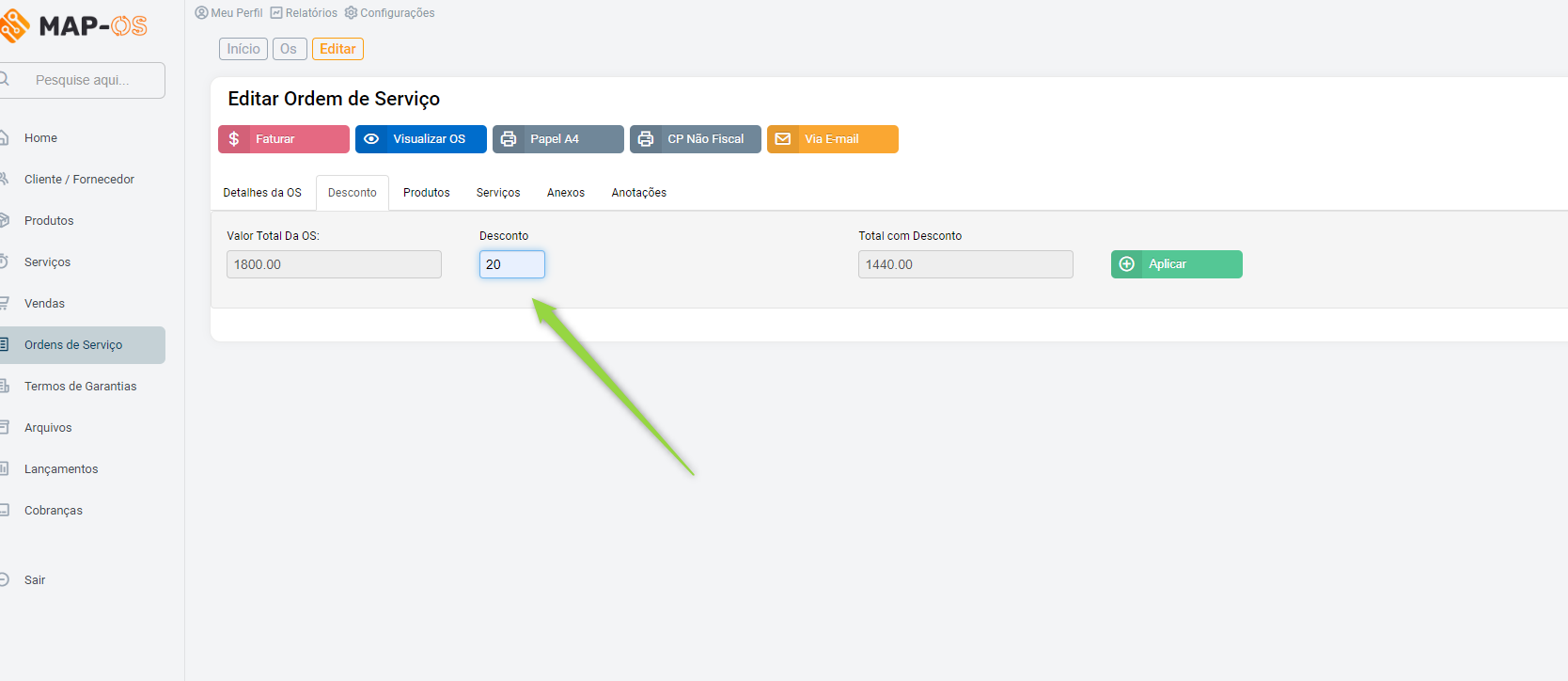Click the Meu Perfil link

[x=228, y=13]
